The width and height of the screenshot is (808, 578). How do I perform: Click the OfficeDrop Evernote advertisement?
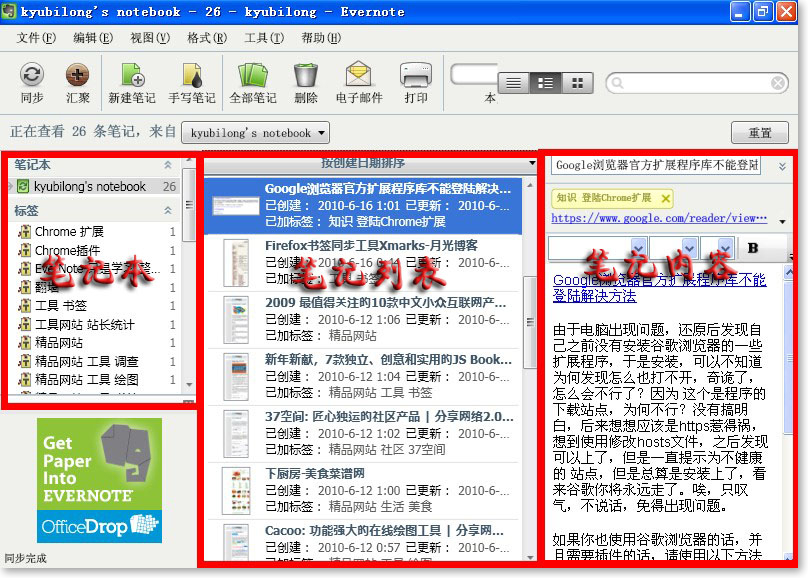[99, 480]
